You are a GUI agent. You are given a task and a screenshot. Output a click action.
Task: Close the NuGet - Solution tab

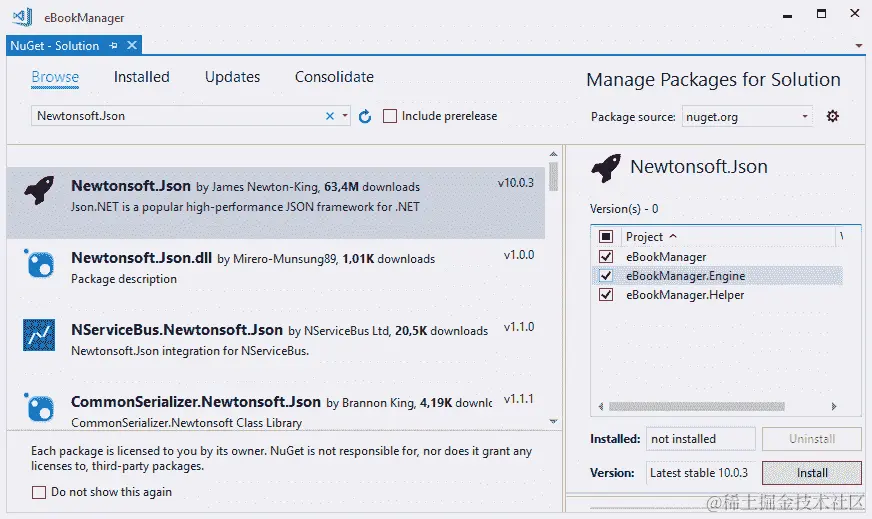click(132, 45)
